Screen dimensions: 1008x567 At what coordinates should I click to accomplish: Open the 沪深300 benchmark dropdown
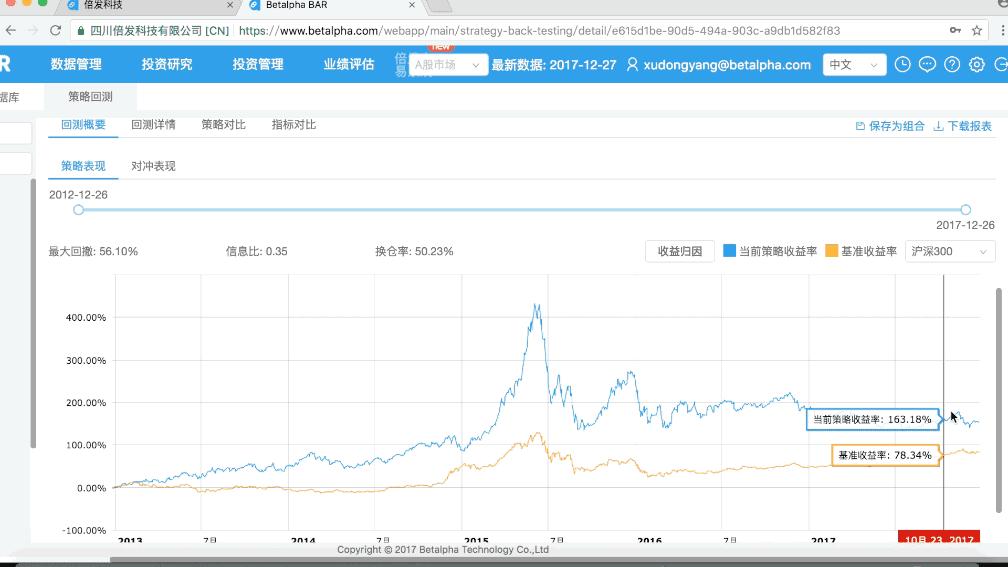[x=950, y=251]
